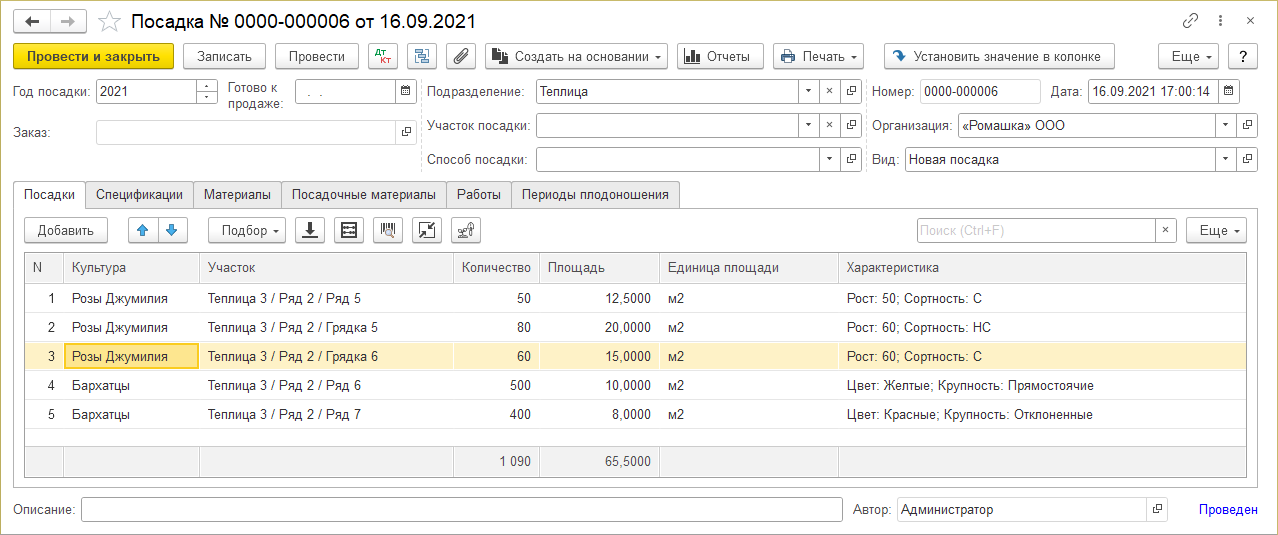Click the paperclip attached files icon
1278x535 pixels.
[460, 57]
